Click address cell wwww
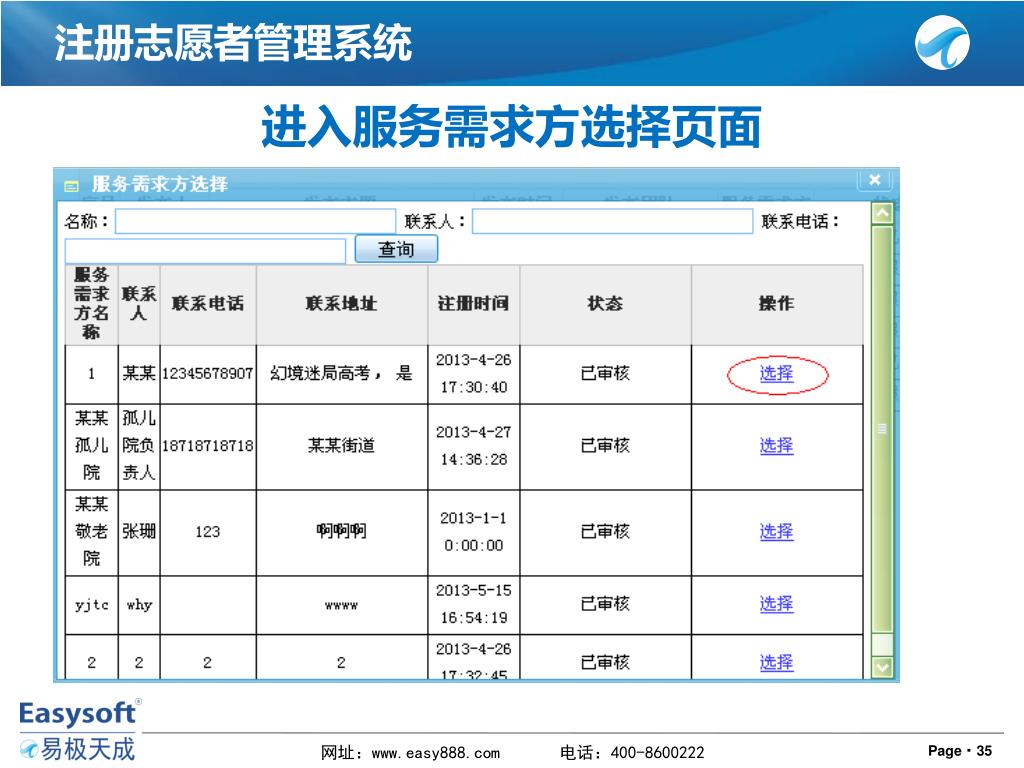The height and width of the screenshot is (768, 1024). point(342,605)
